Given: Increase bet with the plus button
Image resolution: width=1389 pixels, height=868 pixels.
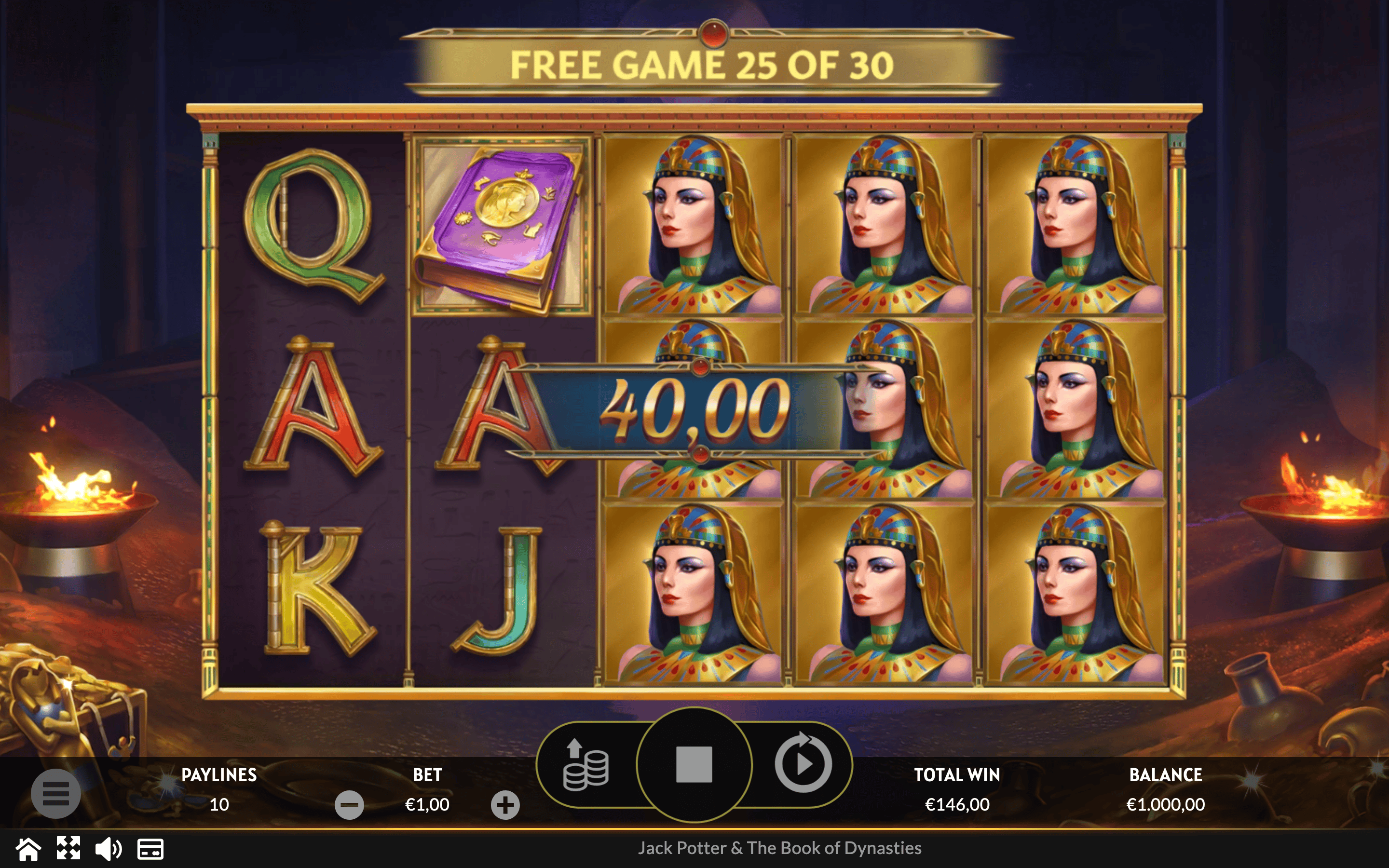Looking at the screenshot, I should [x=505, y=805].
